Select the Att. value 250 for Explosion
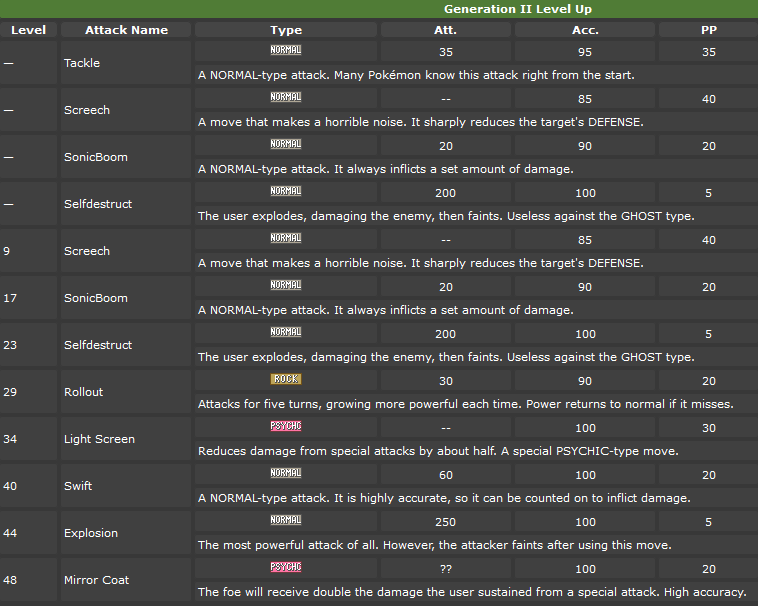This screenshot has height=606, width=758. click(x=445, y=522)
